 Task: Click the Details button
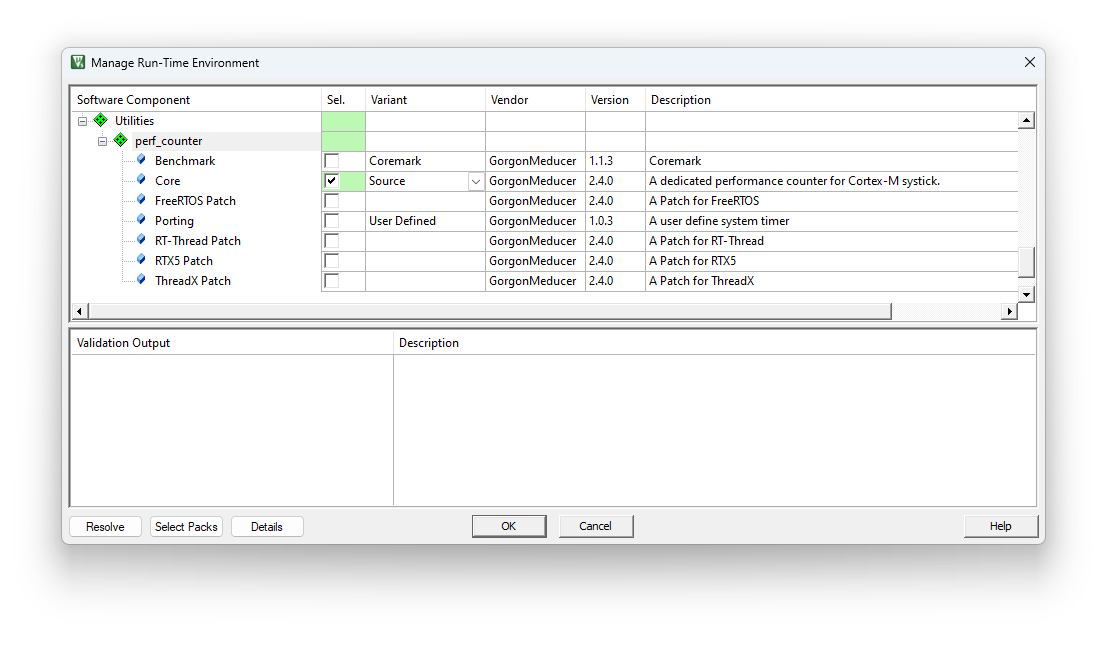coord(267,526)
